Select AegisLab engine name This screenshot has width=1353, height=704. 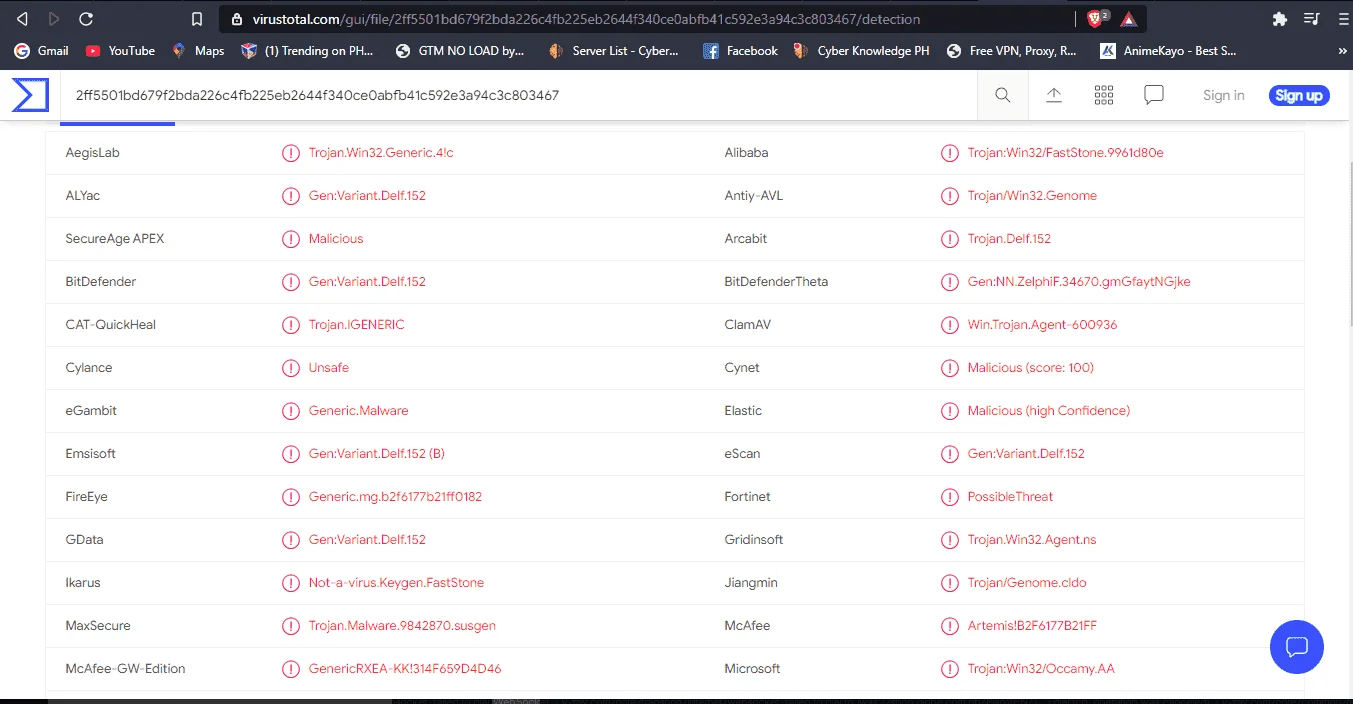coord(93,153)
